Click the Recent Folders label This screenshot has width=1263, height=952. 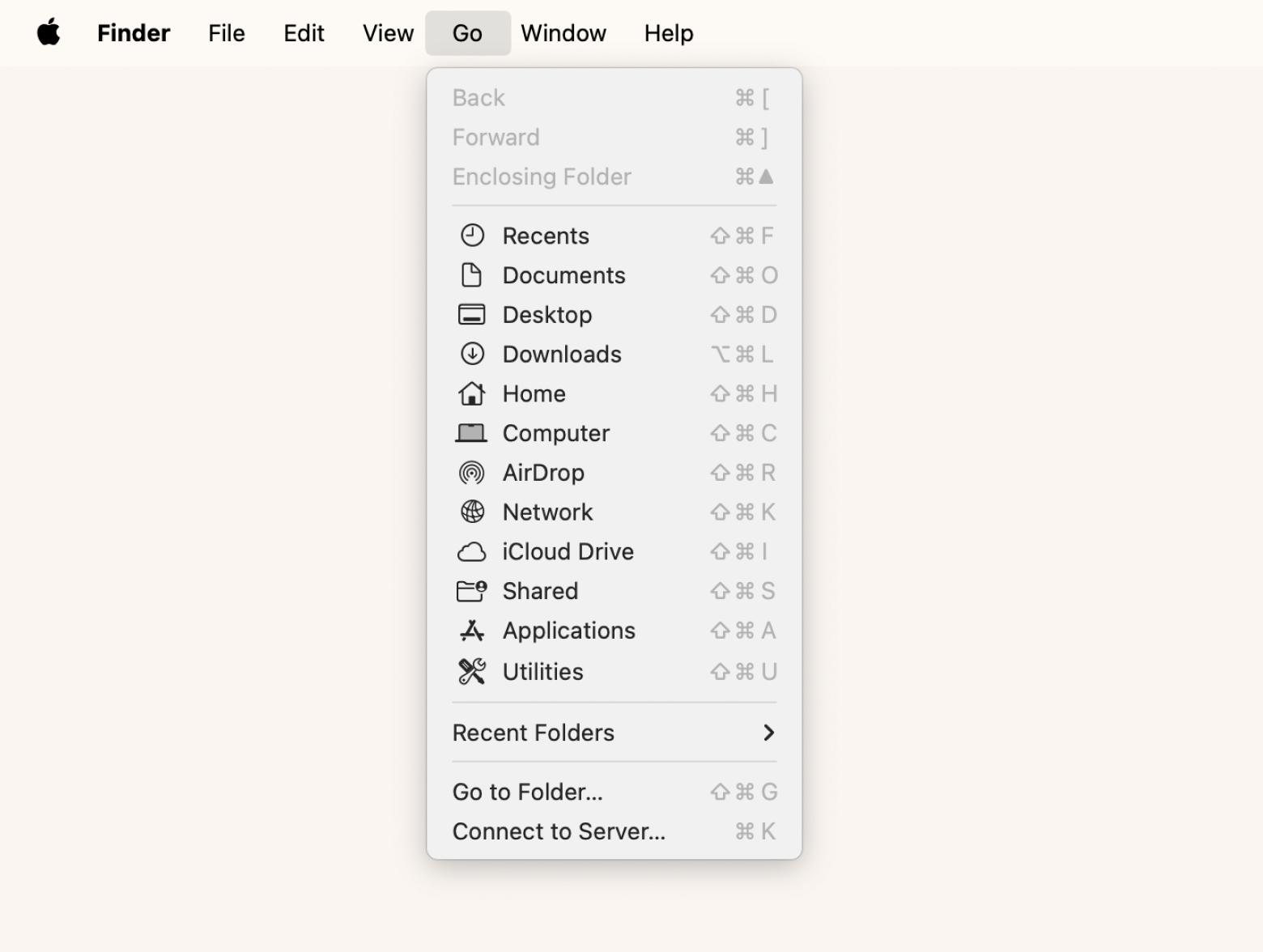pos(534,733)
